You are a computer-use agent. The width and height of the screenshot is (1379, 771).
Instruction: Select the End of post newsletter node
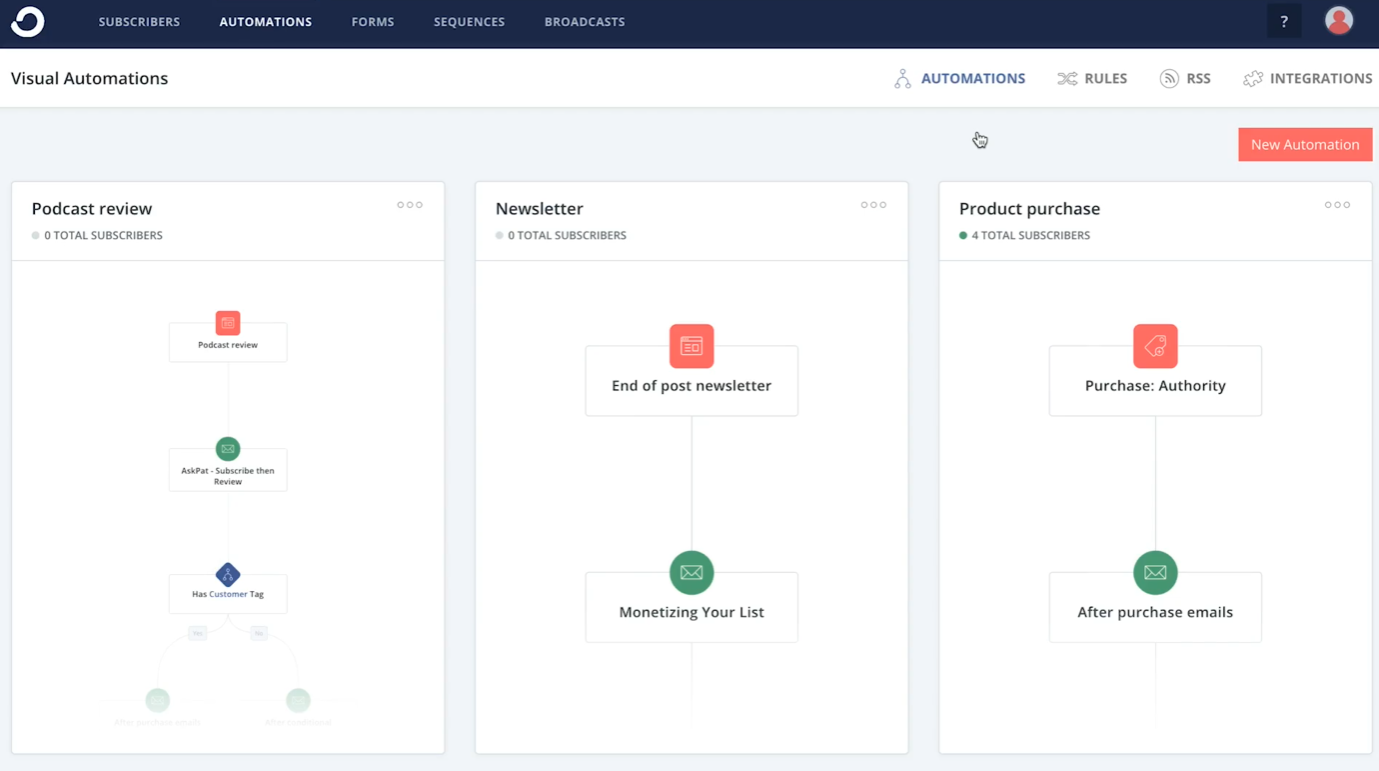(x=692, y=381)
